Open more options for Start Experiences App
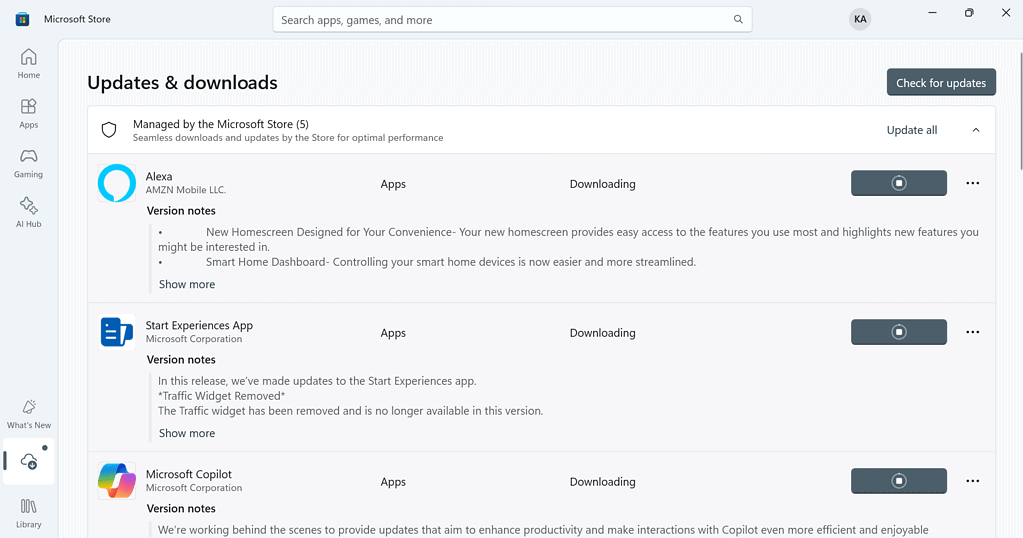 pos(972,332)
